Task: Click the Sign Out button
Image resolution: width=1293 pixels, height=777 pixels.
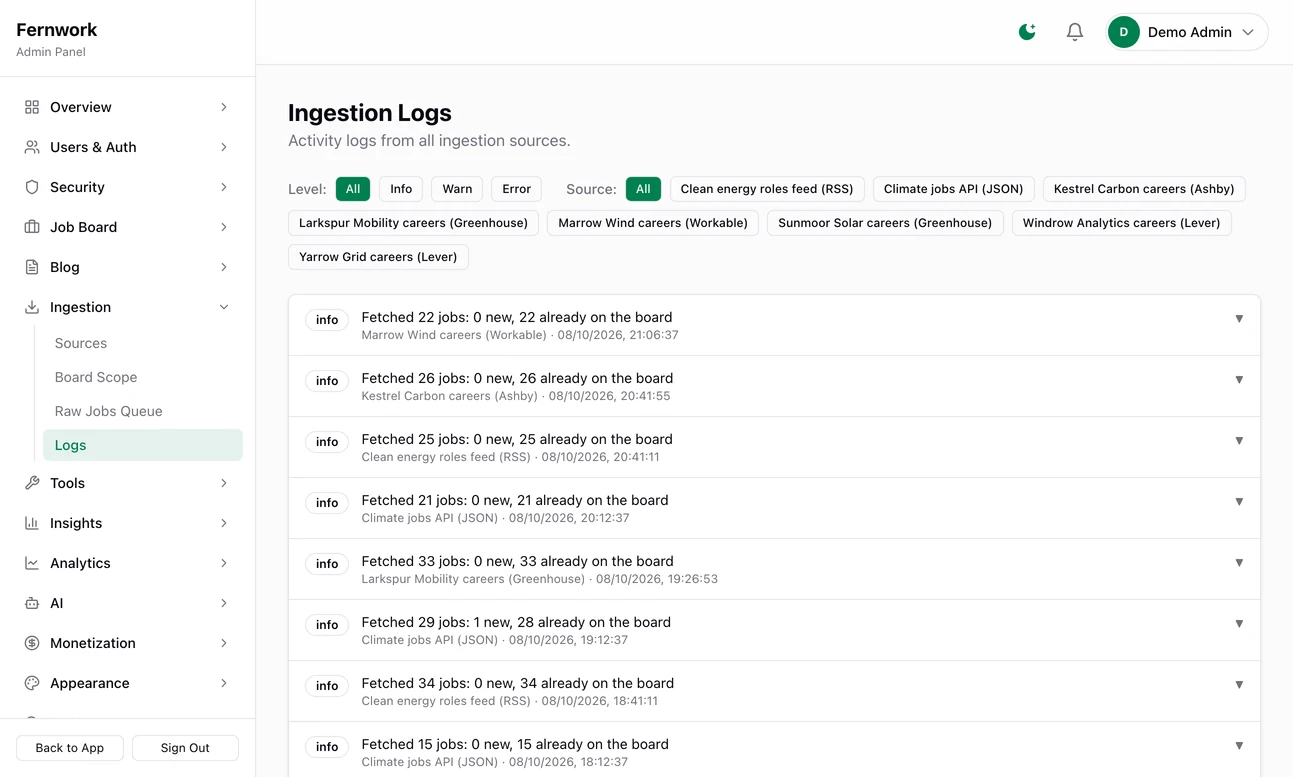Action: (x=185, y=748)
